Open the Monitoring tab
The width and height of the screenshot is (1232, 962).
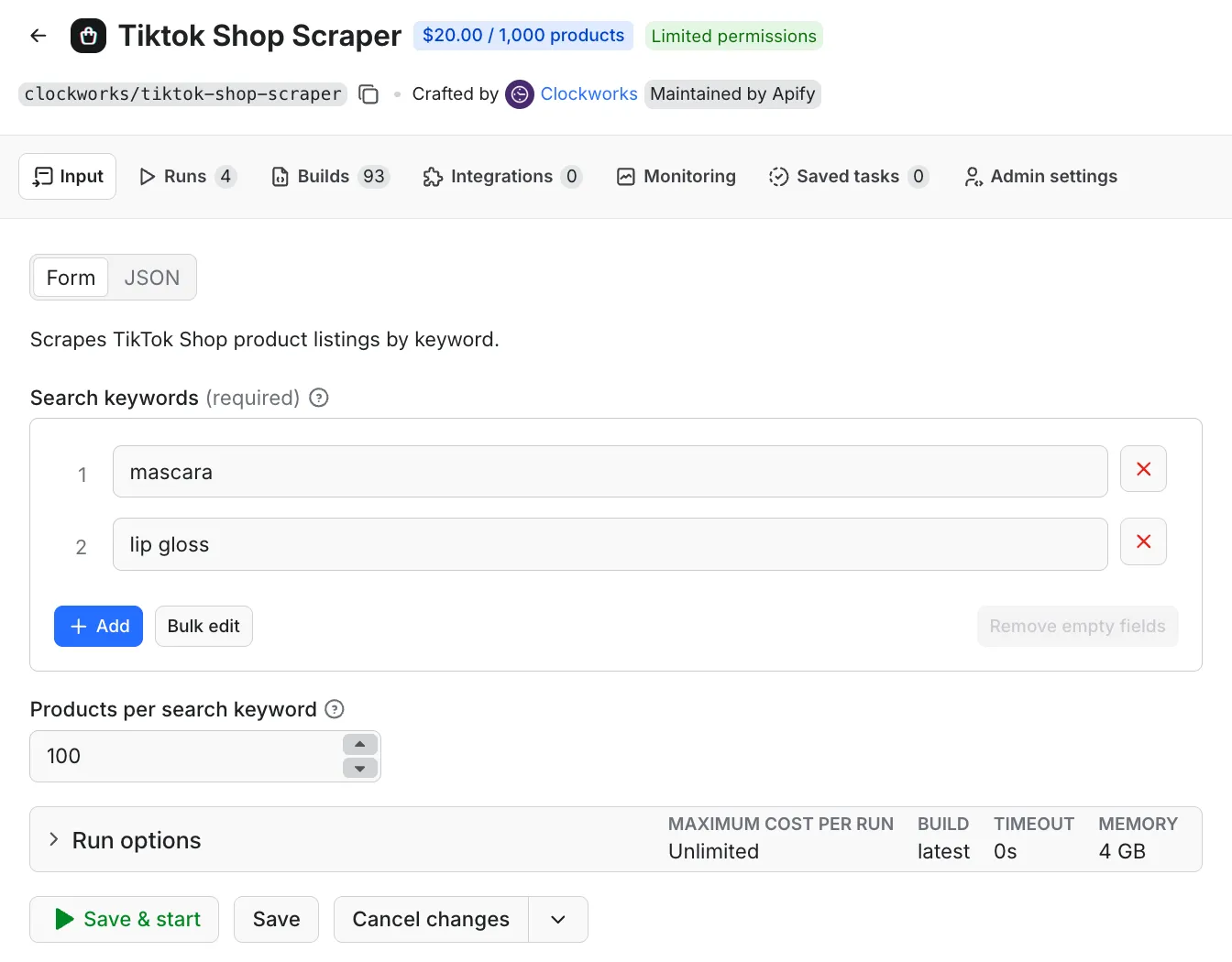click(x=676, y=176)
